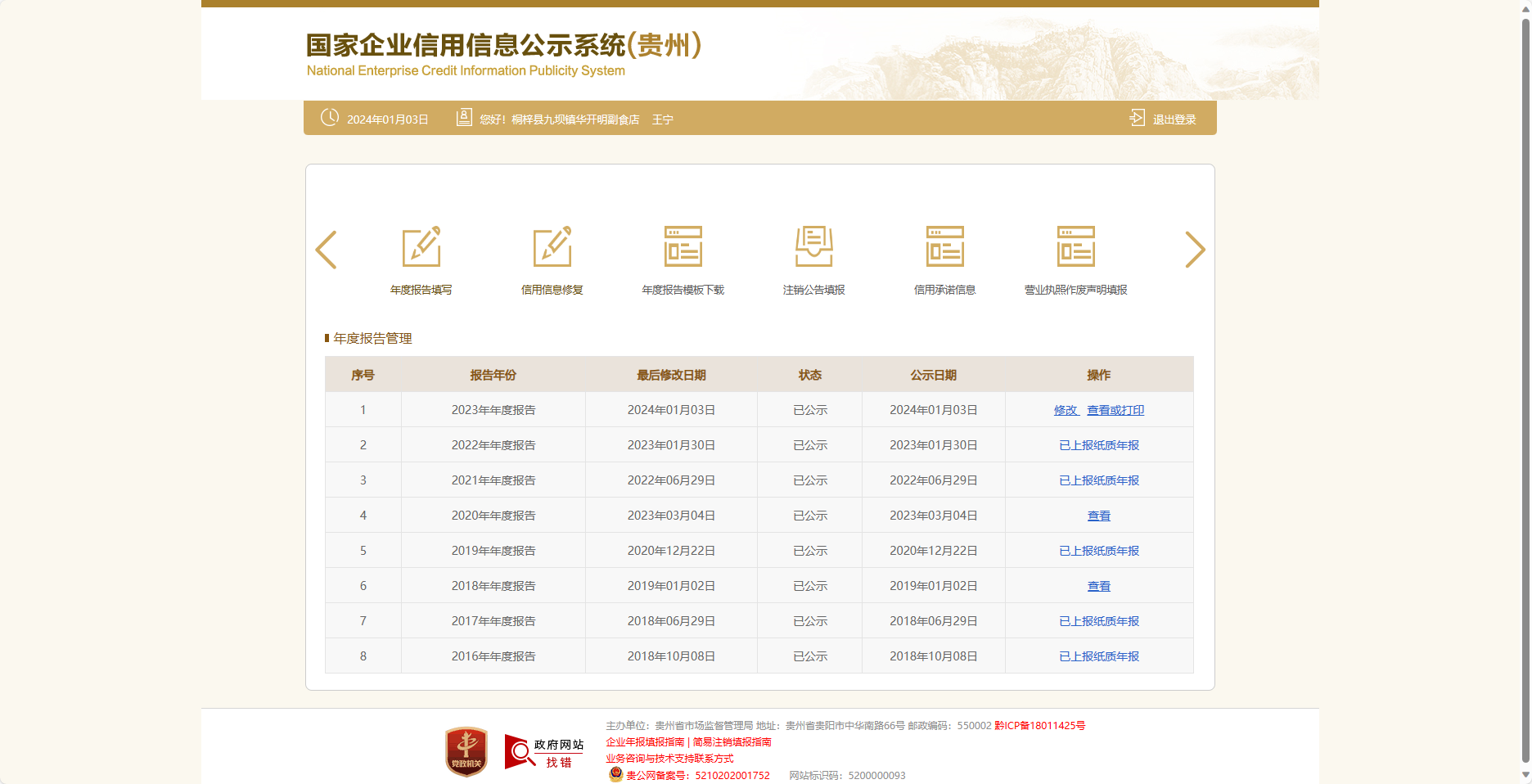
Task: Select the 2016年年度报告 cell
Action: click(x=493, y=656)
